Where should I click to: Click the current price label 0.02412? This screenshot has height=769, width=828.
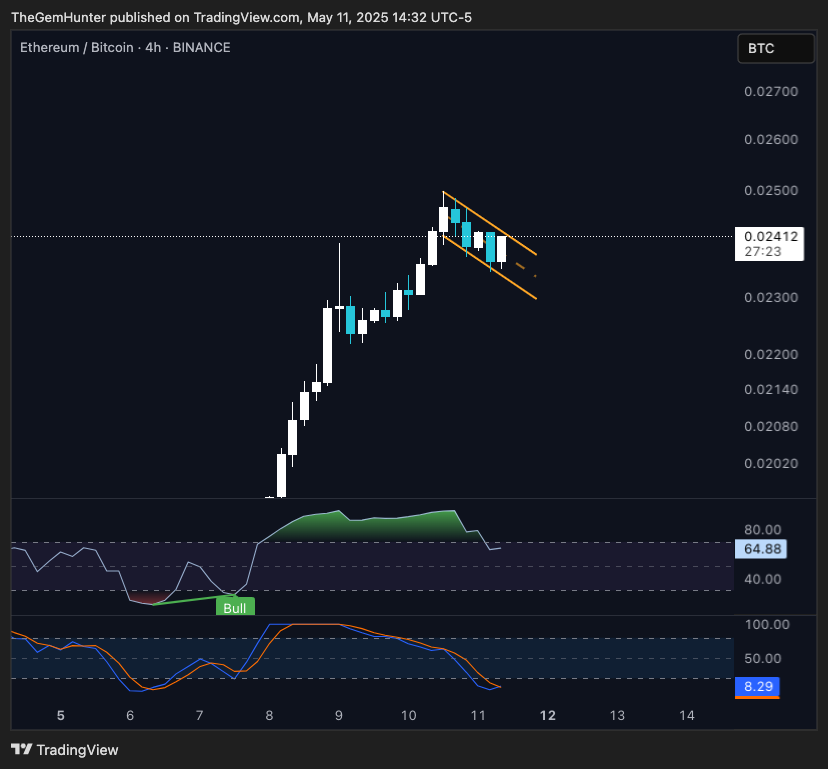770,236
